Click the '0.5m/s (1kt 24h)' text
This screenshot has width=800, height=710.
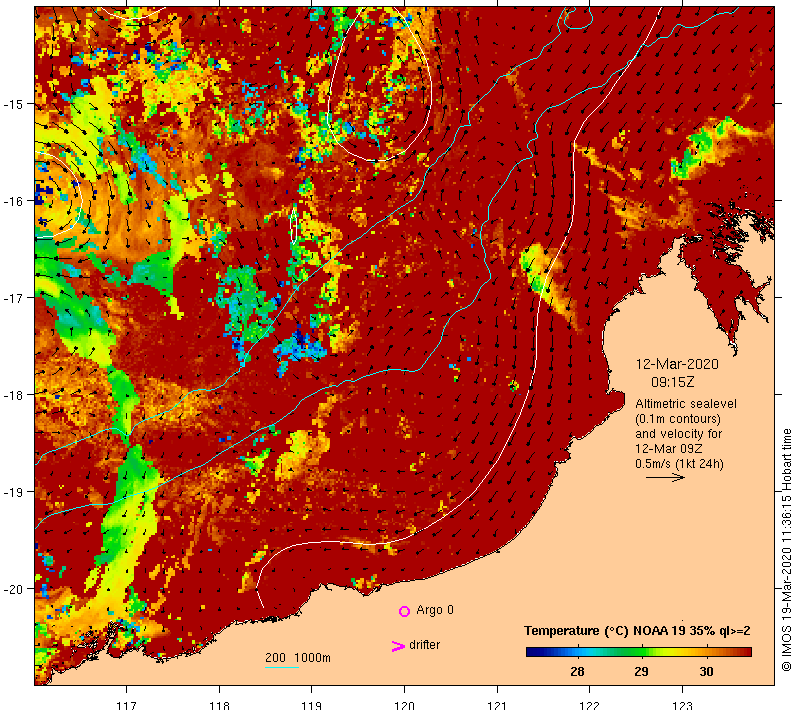click(680, 464)
